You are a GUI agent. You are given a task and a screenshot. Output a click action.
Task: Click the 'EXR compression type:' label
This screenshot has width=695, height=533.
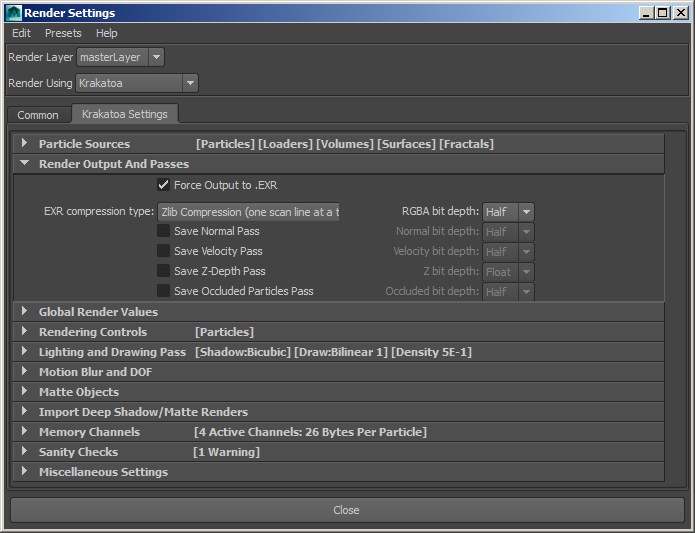pyautogui.click(x=99, y=211)
